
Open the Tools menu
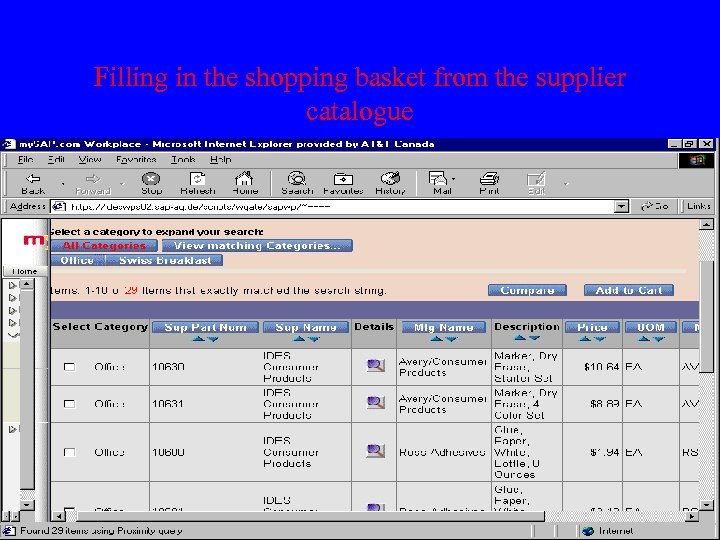coord(183,159)
